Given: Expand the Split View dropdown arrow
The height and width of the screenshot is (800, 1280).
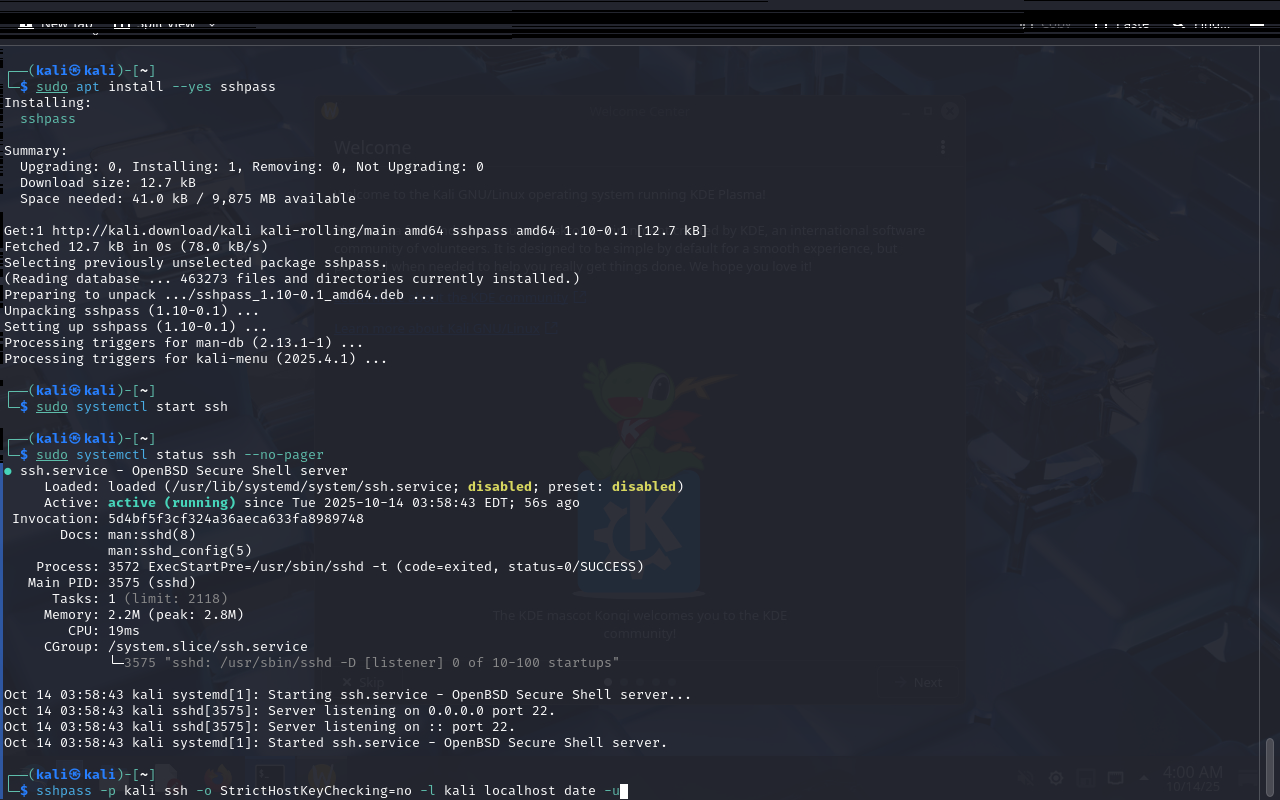Looking at the screenshot, I should coord(212,23).
